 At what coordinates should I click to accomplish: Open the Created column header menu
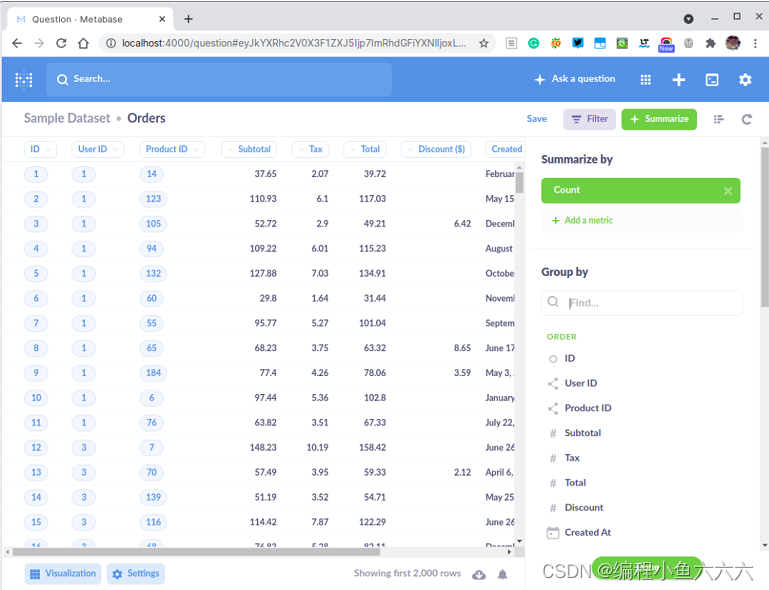tap(505, 149)
